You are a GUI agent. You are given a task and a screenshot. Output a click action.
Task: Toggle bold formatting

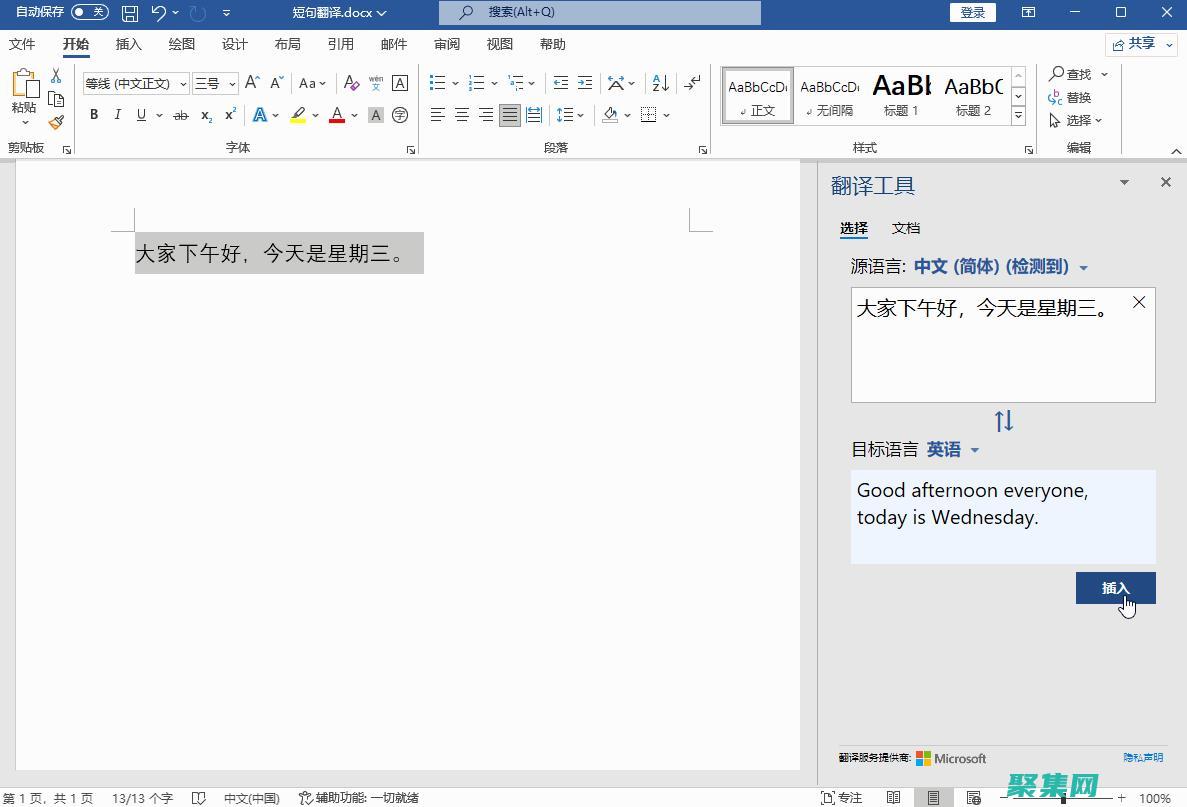tap(94, 116)
